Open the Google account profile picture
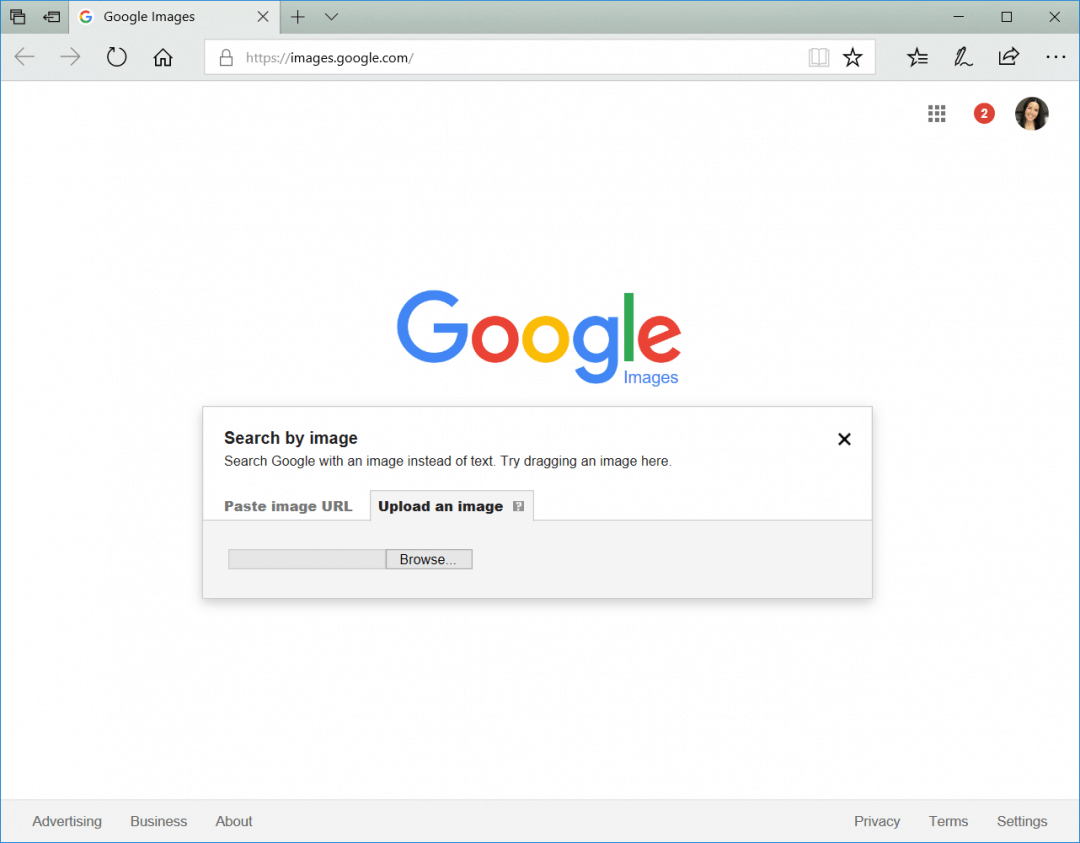 pyautogui.click(x=1031, y=113)
